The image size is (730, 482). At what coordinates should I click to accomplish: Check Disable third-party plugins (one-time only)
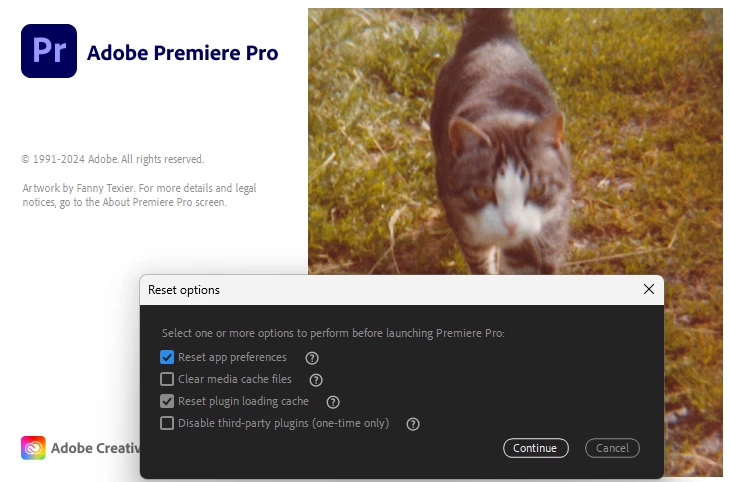pos(167,423)
